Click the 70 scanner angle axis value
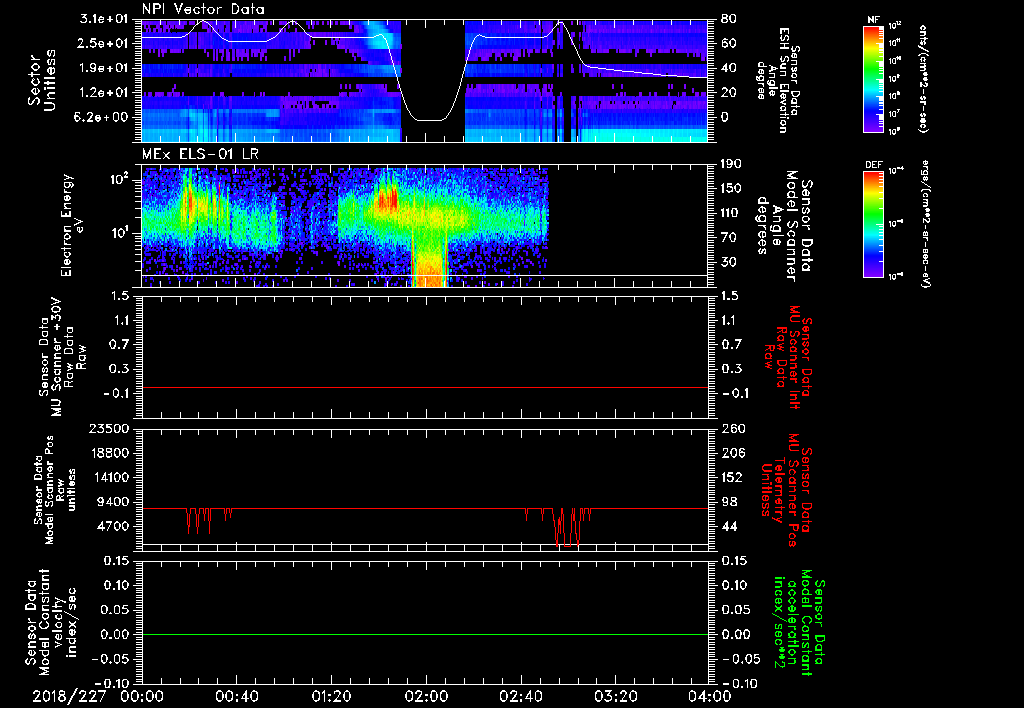The width and height of the screenshot is (1024, 708). pyautogui.click(x=728, y=238)
